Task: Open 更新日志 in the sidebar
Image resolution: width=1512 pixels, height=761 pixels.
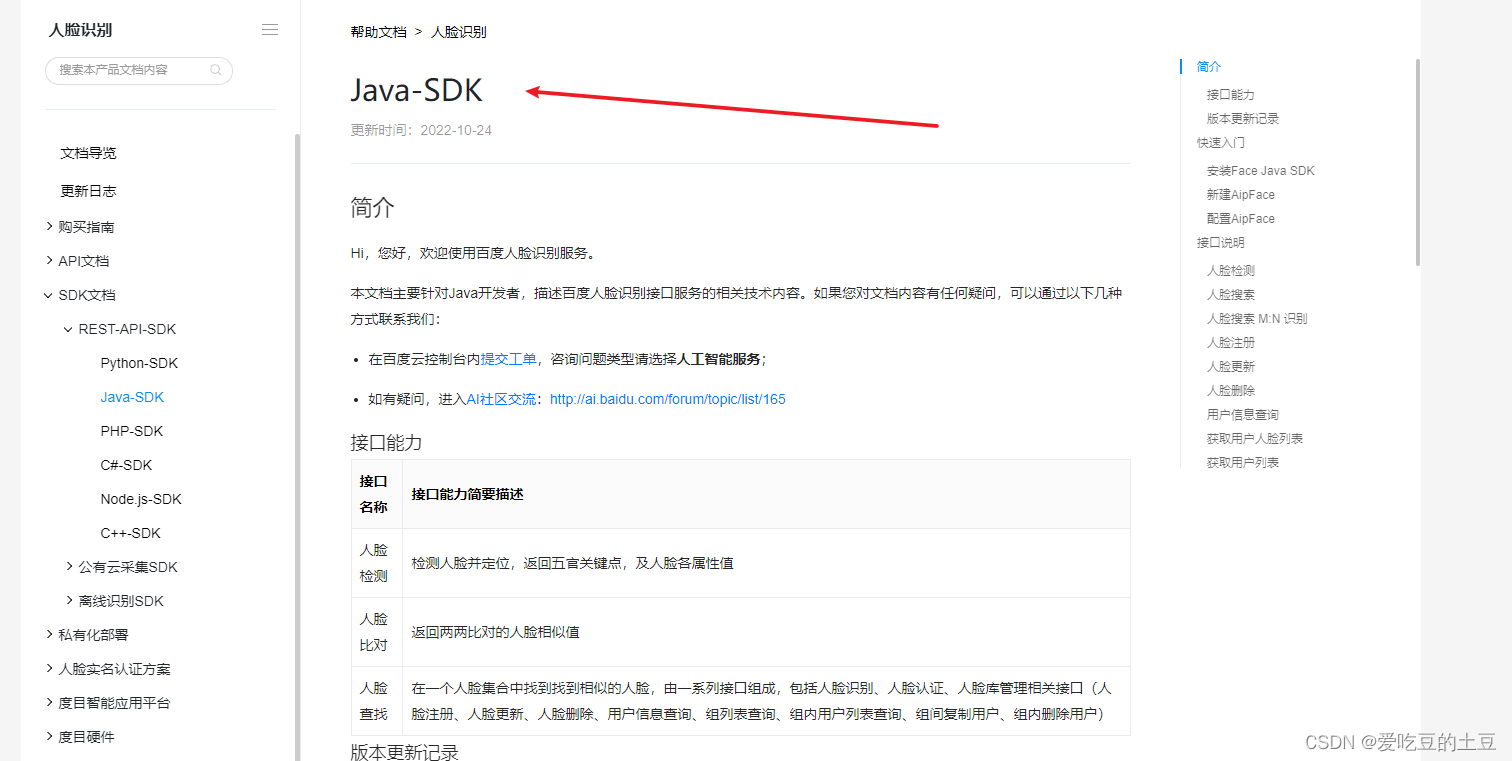Action: tap(88, 191)
